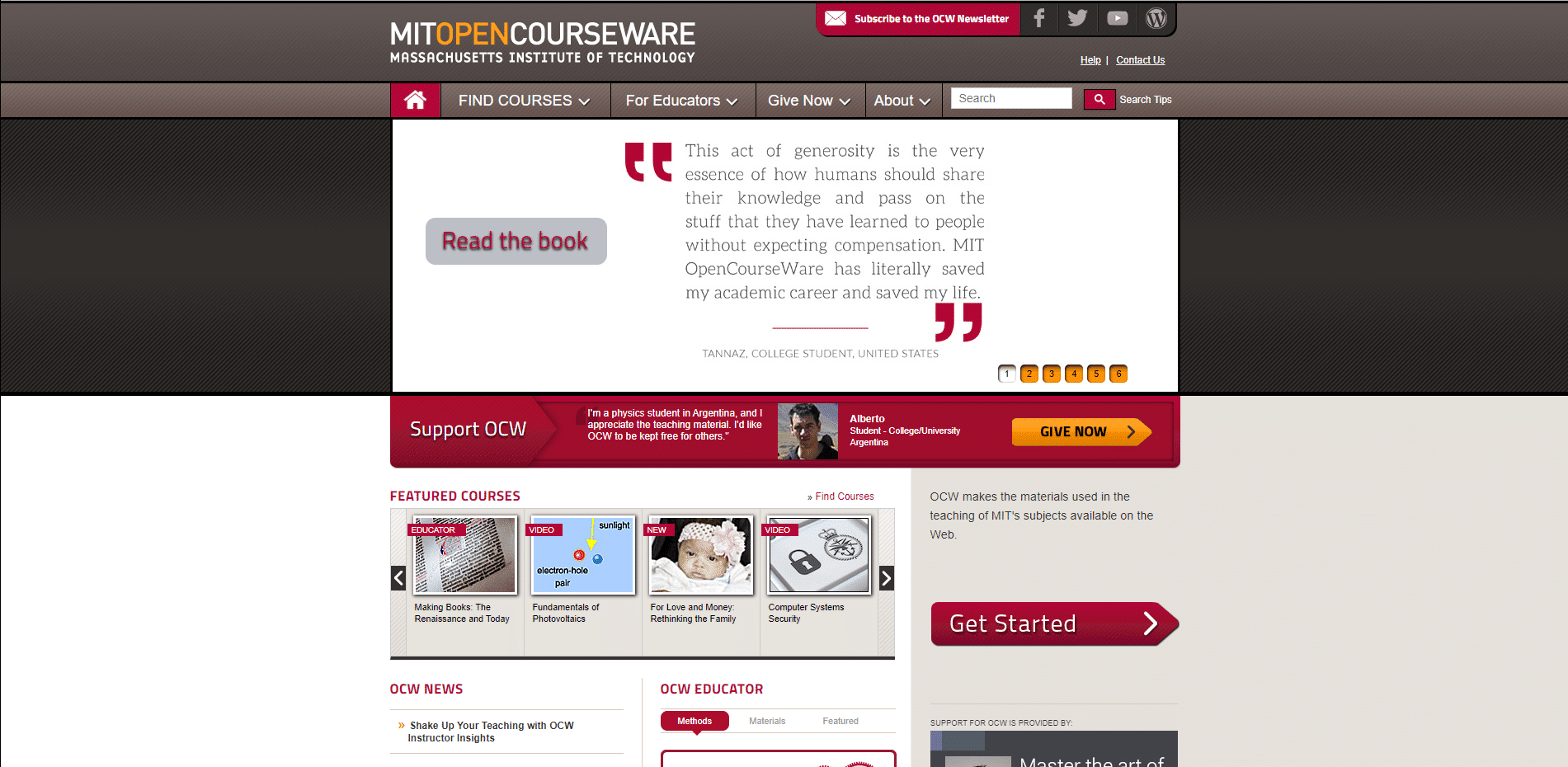Click 'Tannaz, College Student, United States' attribution
Screen dimensions: 1568x767
(821, 354)
